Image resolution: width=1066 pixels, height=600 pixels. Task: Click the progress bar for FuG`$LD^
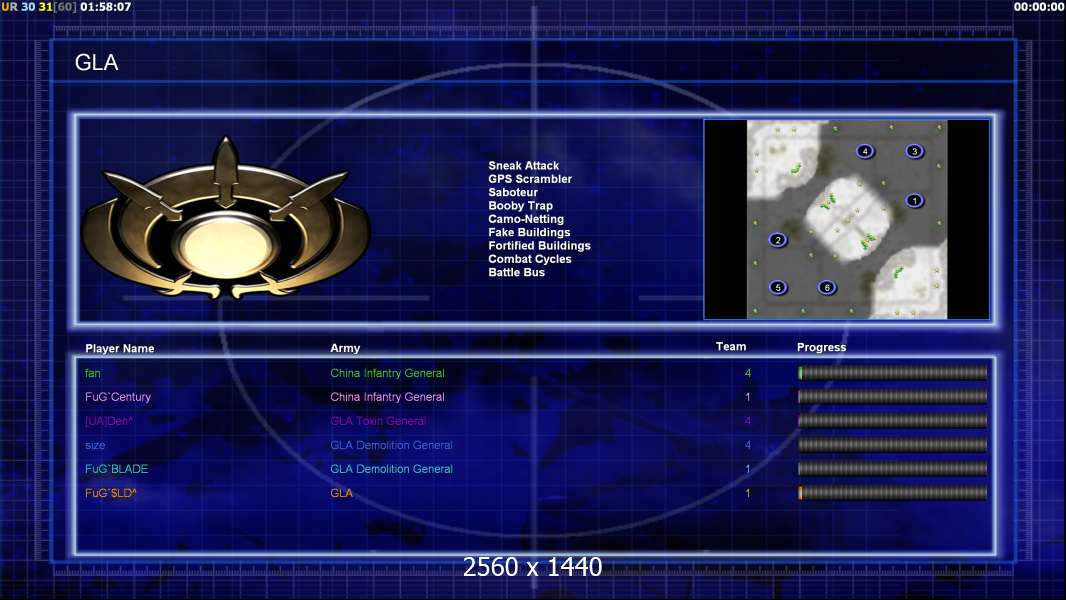[x=892, y=493]
